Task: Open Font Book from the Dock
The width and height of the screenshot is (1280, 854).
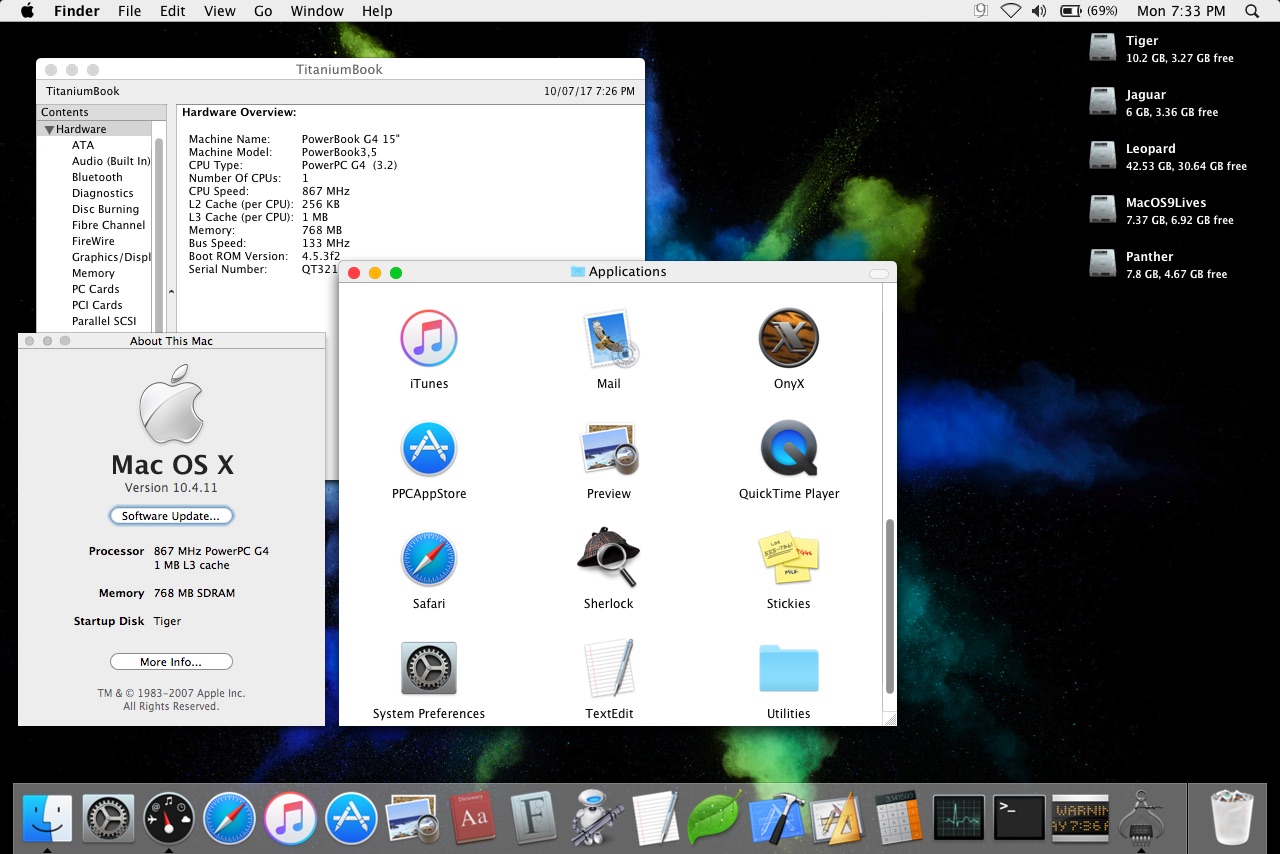Action: pyautogui.click(x=533, y=820)
